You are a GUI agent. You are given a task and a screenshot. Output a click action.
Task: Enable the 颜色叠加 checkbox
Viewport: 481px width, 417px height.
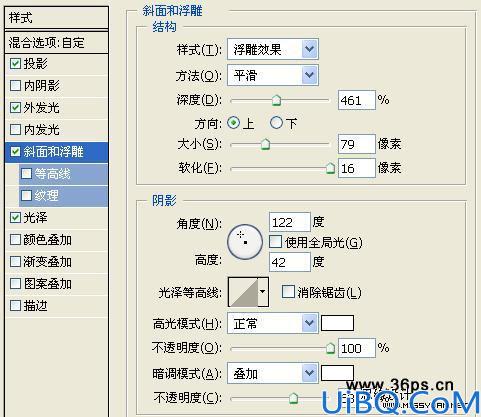pos(15,240)
